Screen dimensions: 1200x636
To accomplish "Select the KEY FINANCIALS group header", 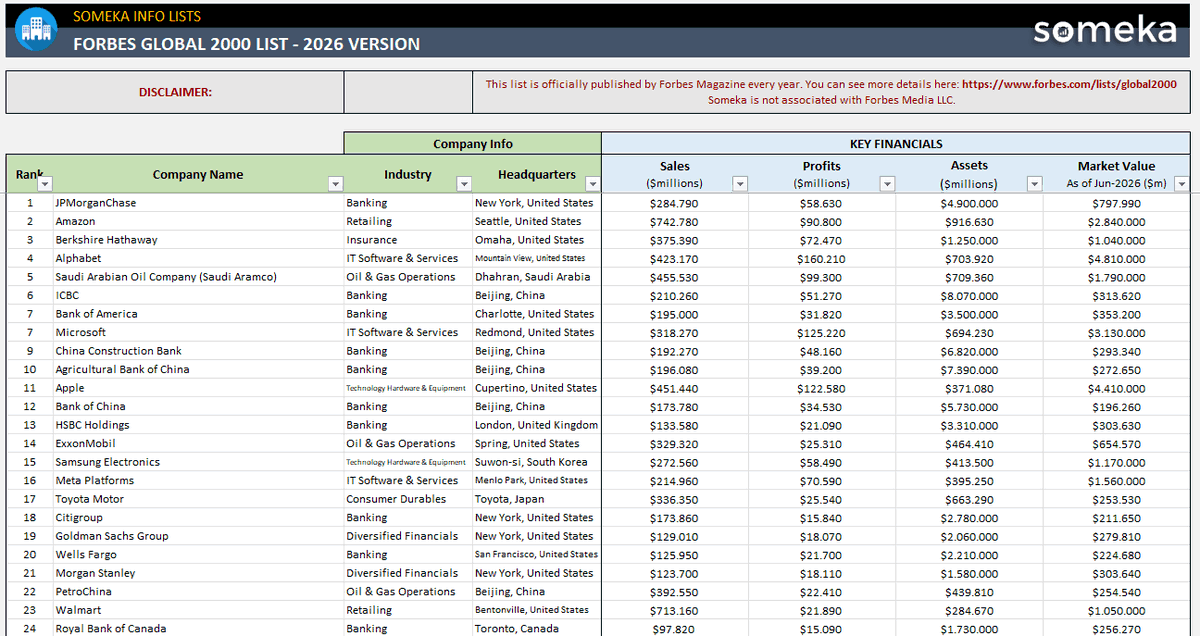I will tap(896, 144).
